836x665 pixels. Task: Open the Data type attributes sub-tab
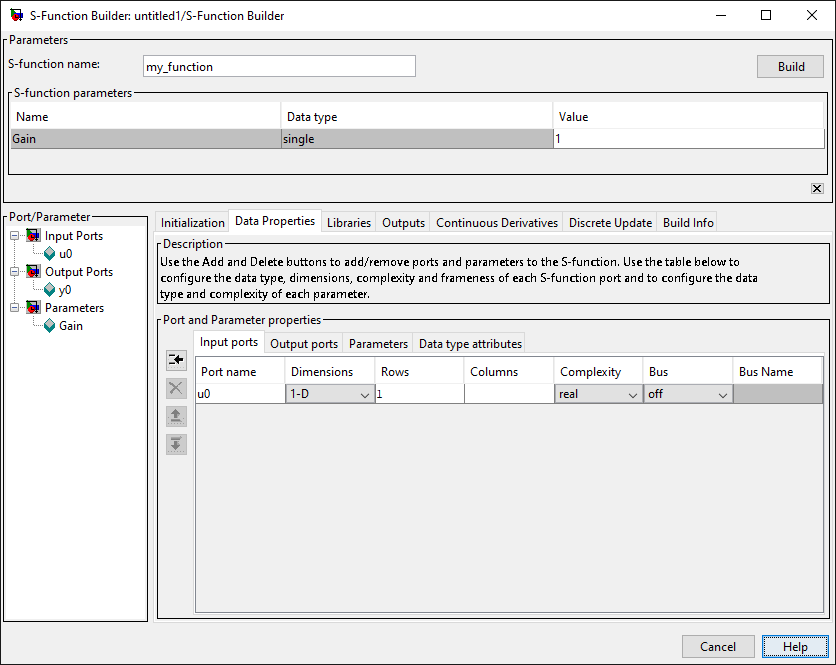[x=470, y=344]
